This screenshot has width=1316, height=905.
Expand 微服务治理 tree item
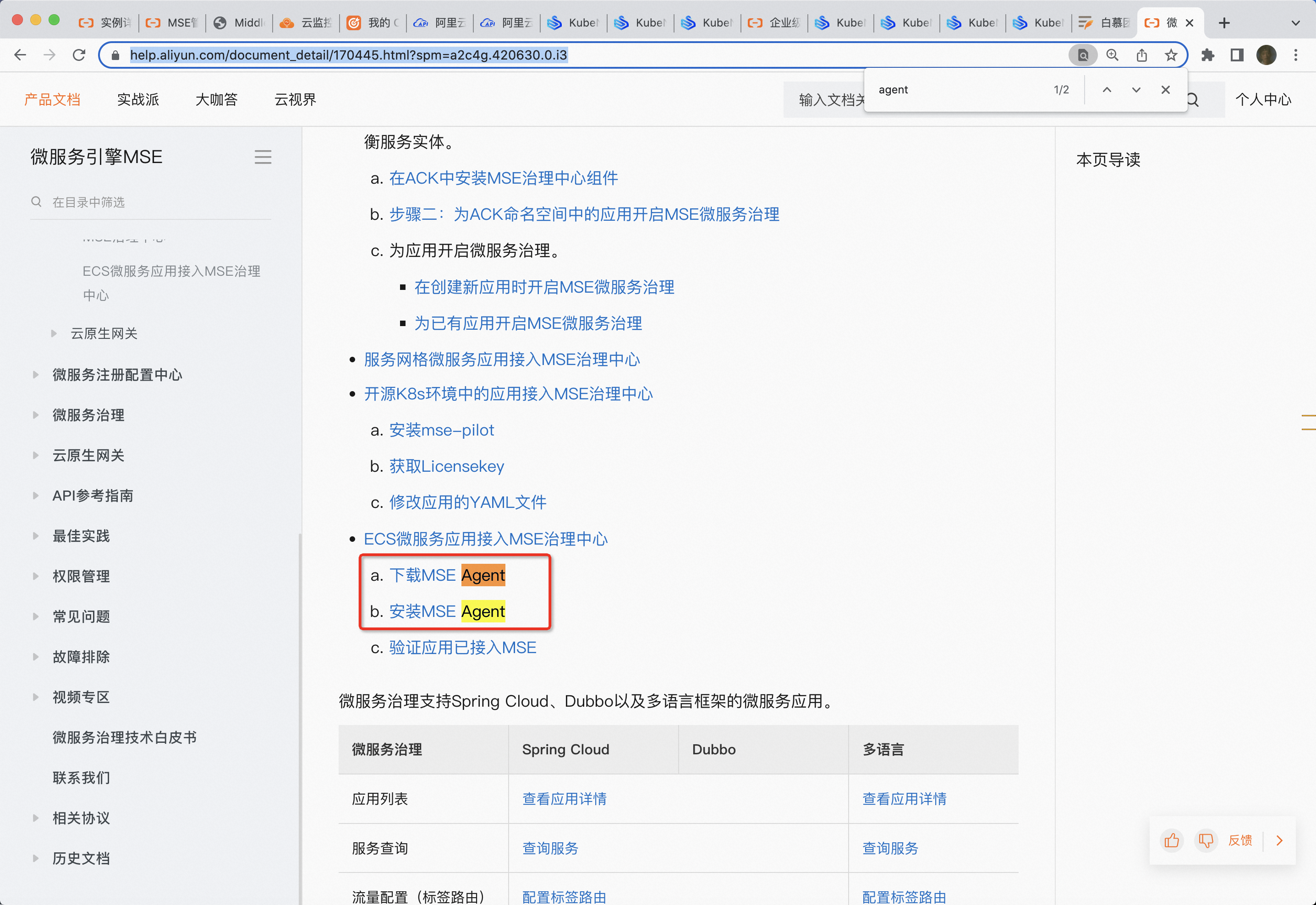pyautogui.click(x=35, y=415)
